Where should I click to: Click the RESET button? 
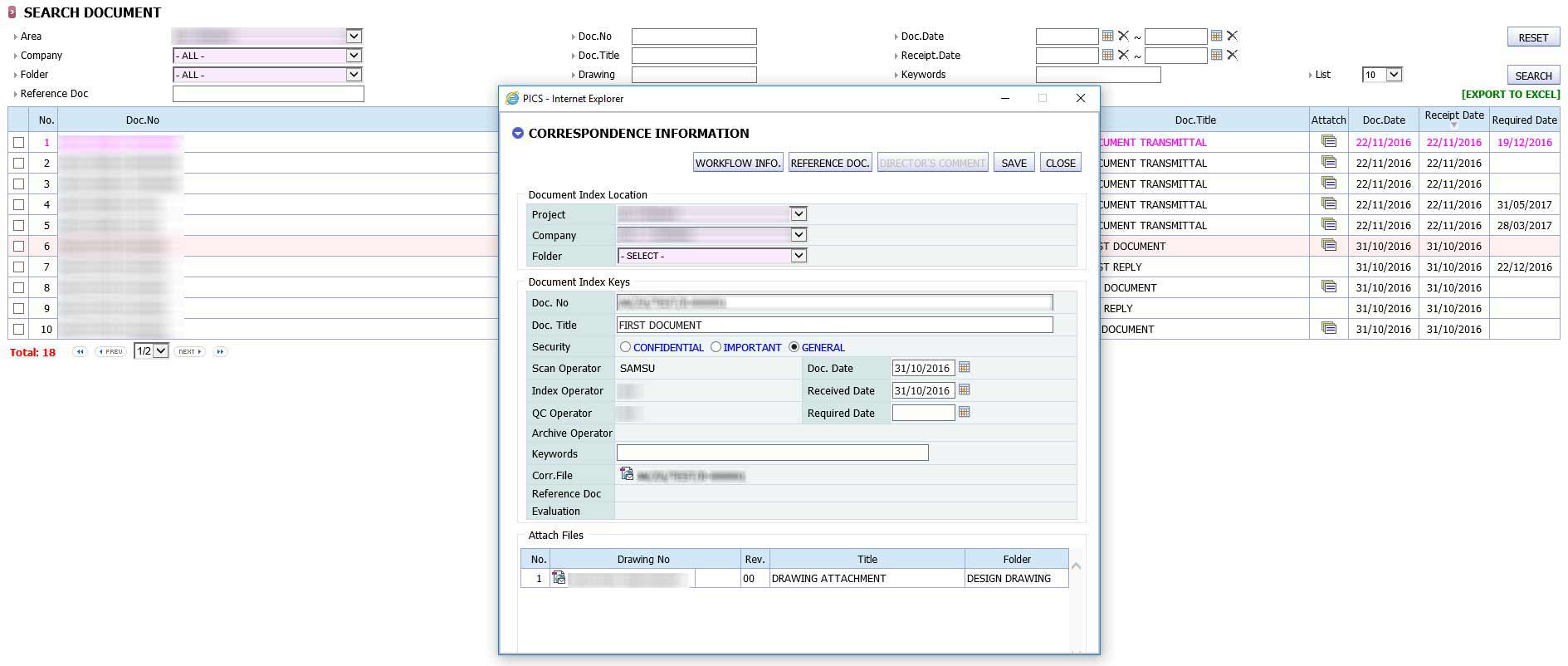click(1533, 37)
